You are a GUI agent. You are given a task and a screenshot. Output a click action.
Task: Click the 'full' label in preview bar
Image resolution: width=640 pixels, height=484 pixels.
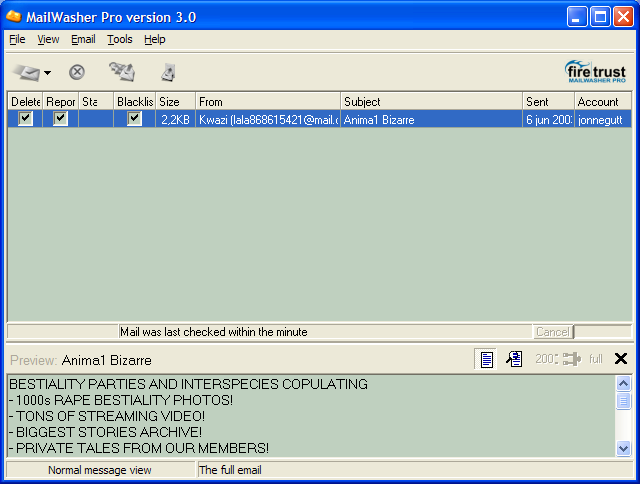coord(596,359)
